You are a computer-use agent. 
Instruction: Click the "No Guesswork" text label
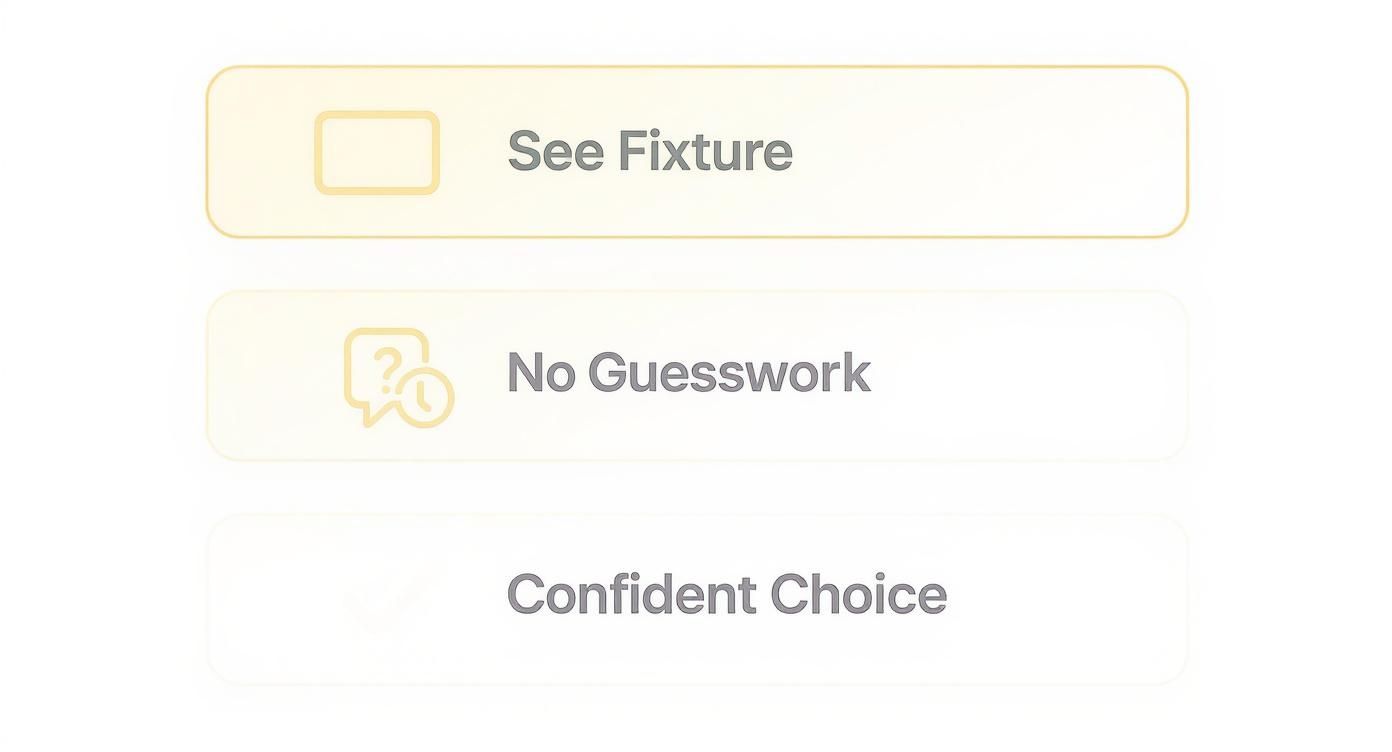click(688, 373)
